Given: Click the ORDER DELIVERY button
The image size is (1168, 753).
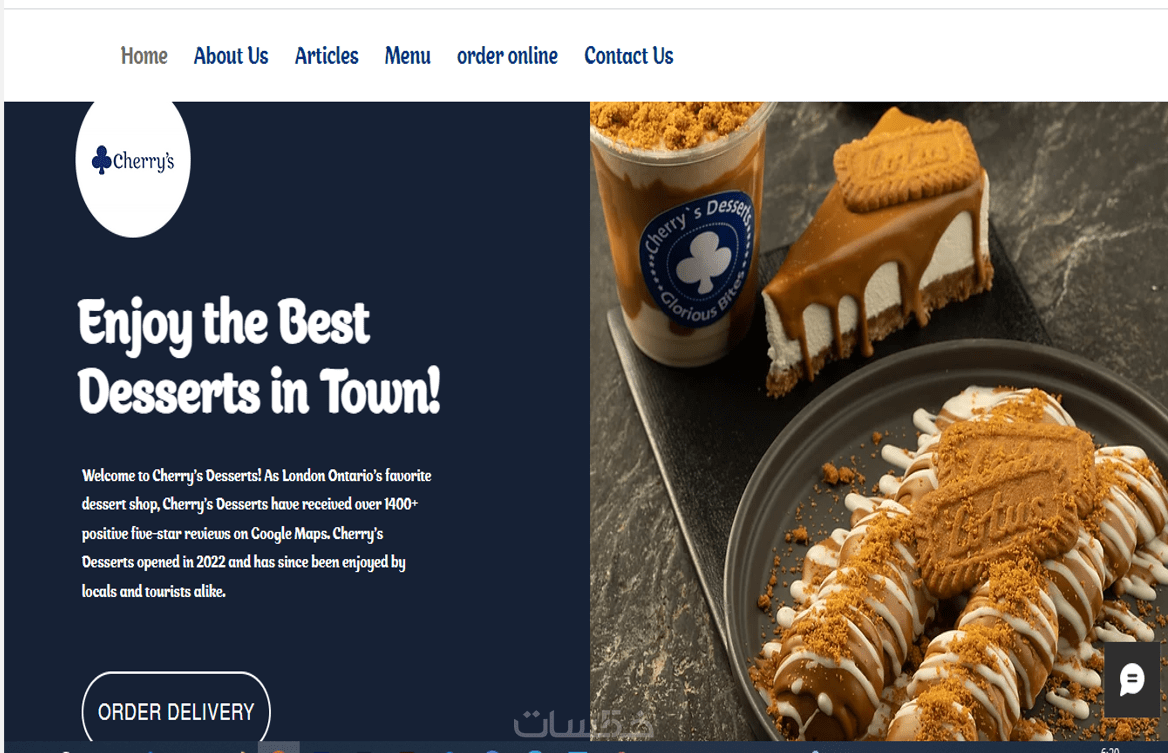Looking at the screenshot, I should 176,710.
